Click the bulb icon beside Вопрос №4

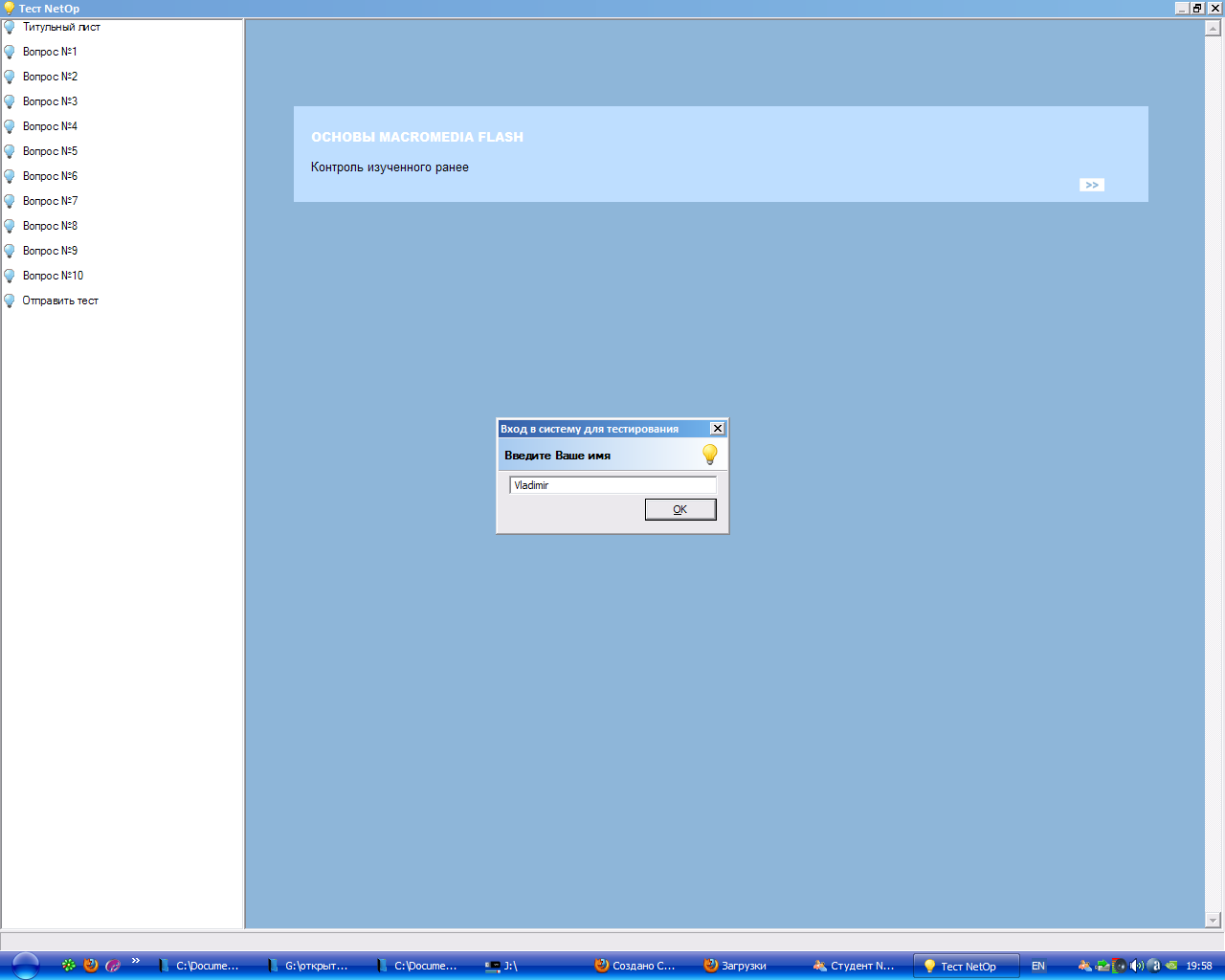click(x=10, y=126)
